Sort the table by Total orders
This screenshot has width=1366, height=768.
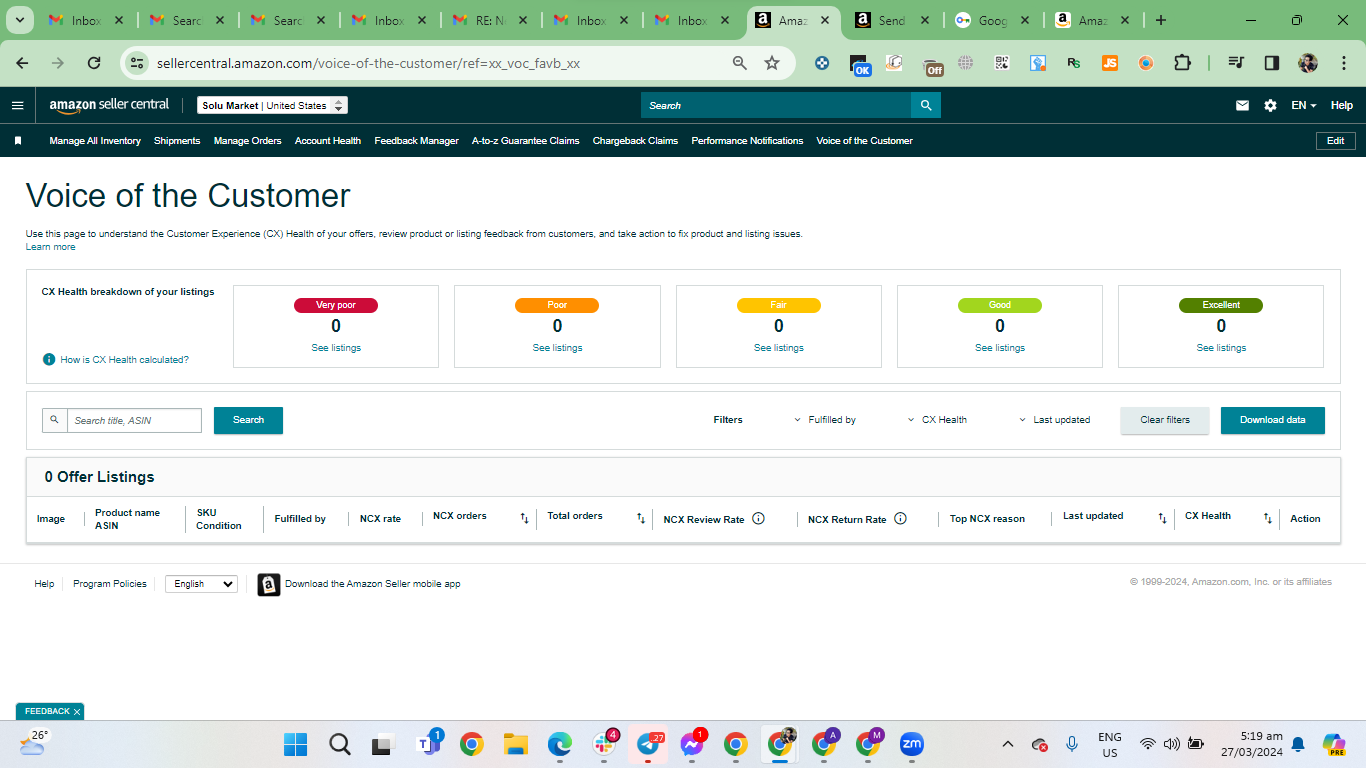pyautogui.click(x=641, y=519)
